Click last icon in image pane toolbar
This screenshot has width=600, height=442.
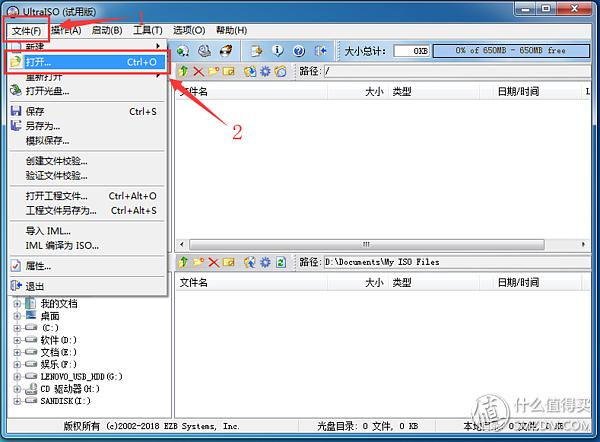pos(280,71)
